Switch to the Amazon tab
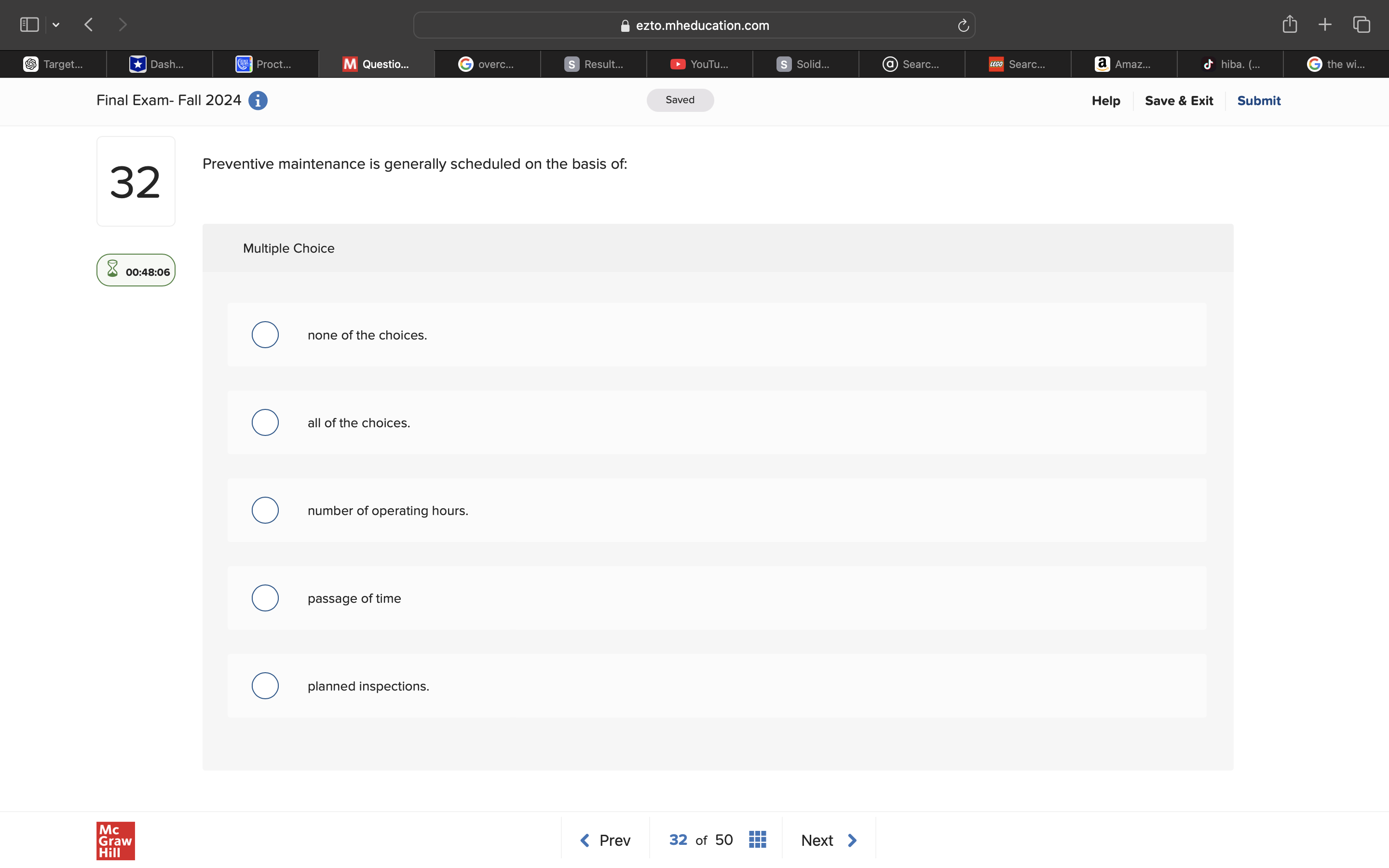This screenshot has height=868, width=1389. [x=1123, y=64]
